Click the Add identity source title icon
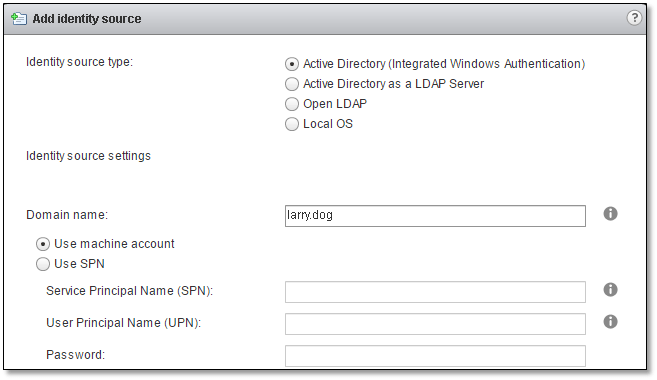Image resolution: width=657 pixels, height=380 pixels. 19,19
